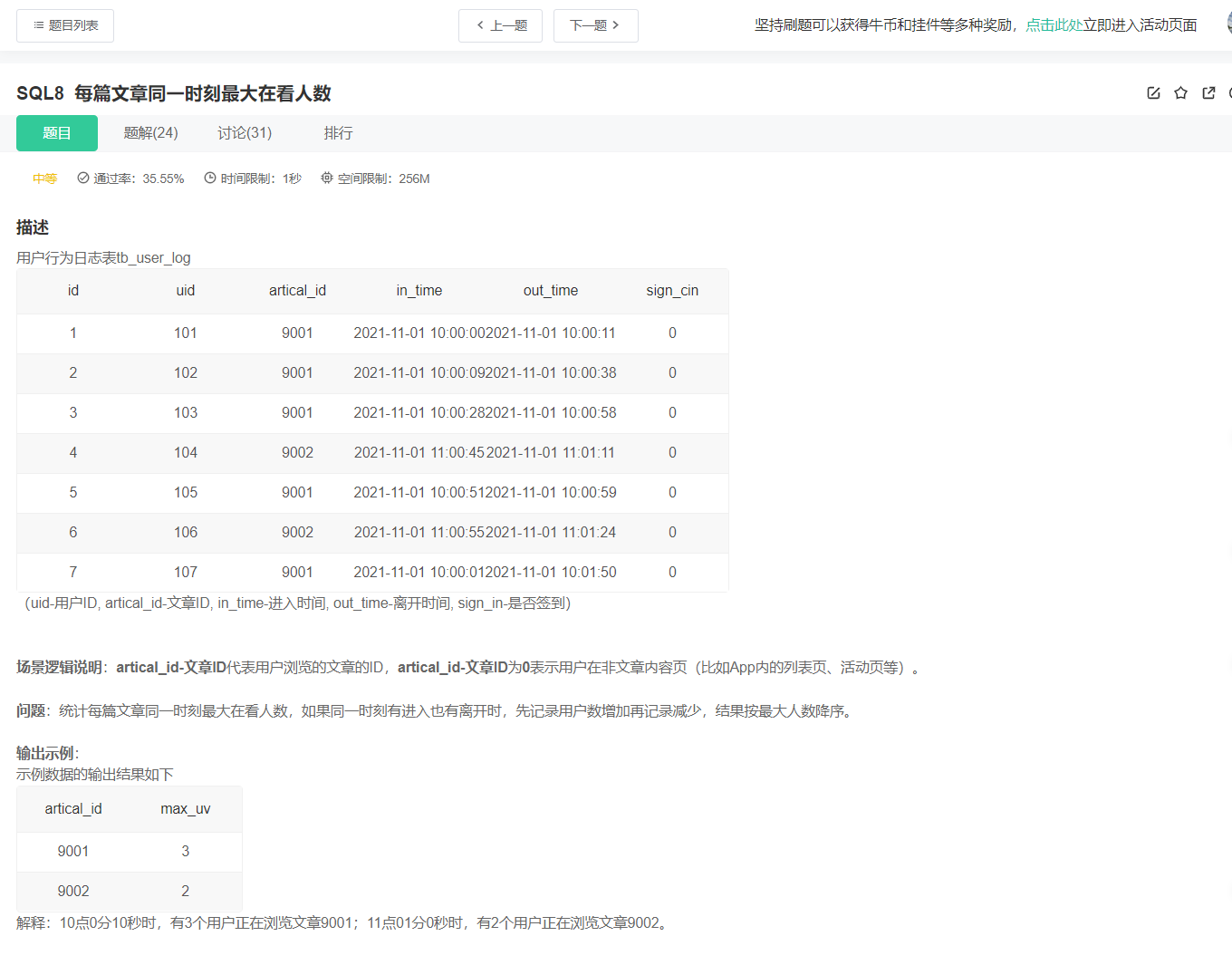Click the sign_cin column header
This screenshot has height=965, width=1232.
tap(672, 291)
